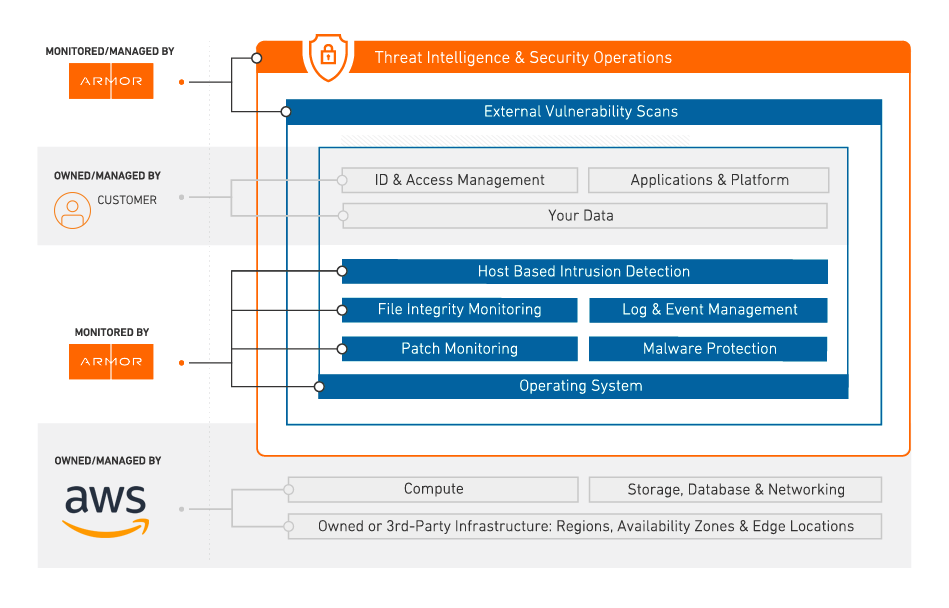Click the connector node on ID & Access Management
949x608 pixels.
(342, 180)
